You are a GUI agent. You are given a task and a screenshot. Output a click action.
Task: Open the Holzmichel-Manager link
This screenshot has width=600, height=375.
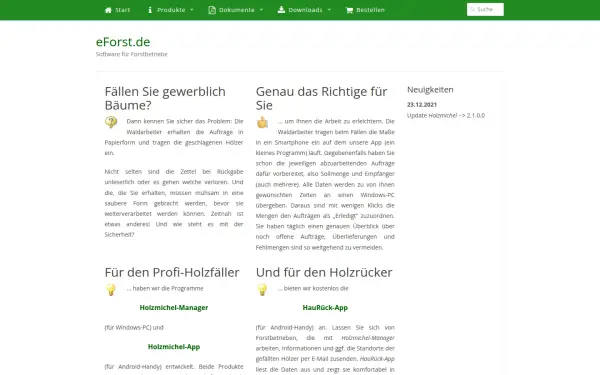click(x=174, y=308)
